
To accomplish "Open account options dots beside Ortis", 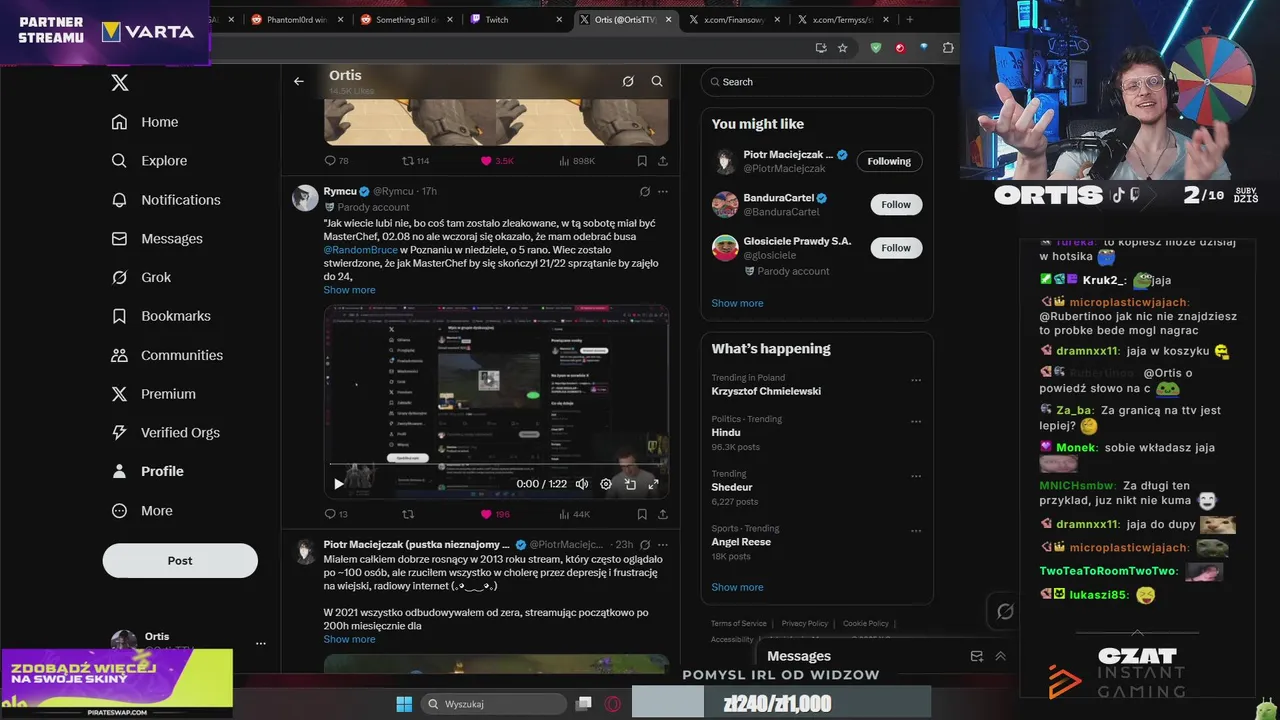I will 261,644.
